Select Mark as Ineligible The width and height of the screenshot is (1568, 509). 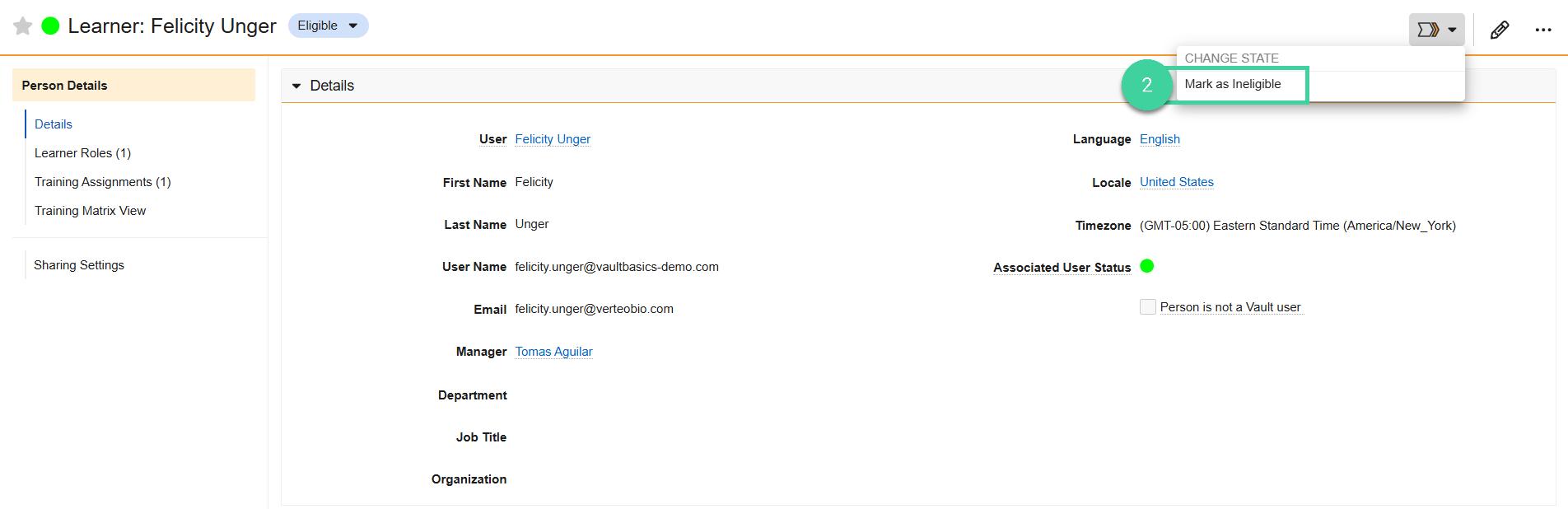pos(1232,84)
